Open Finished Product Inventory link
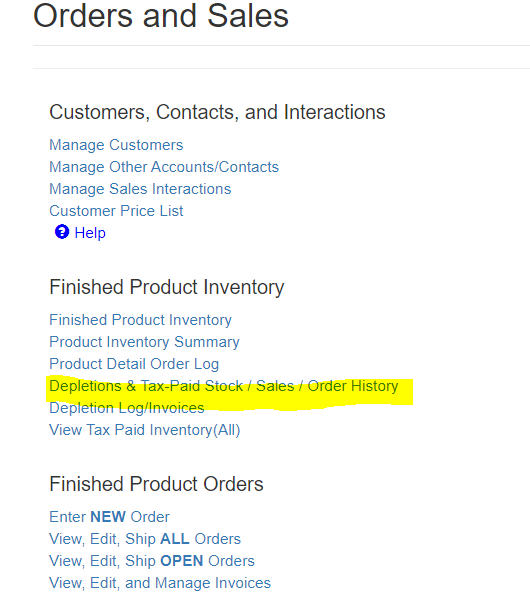Viewport: 530px width, 599px height. pos(140,320)
